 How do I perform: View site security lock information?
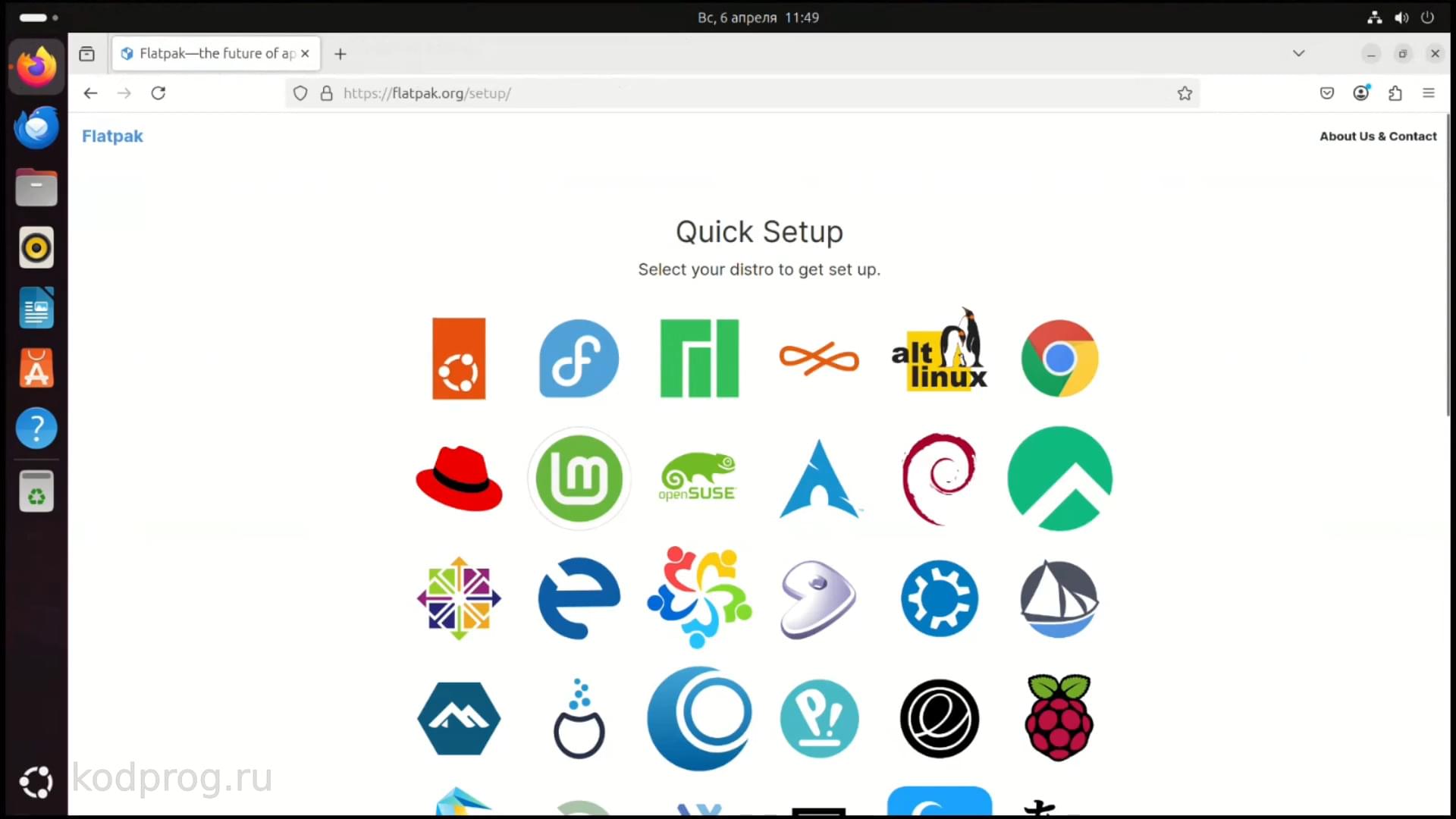point(326,93)
